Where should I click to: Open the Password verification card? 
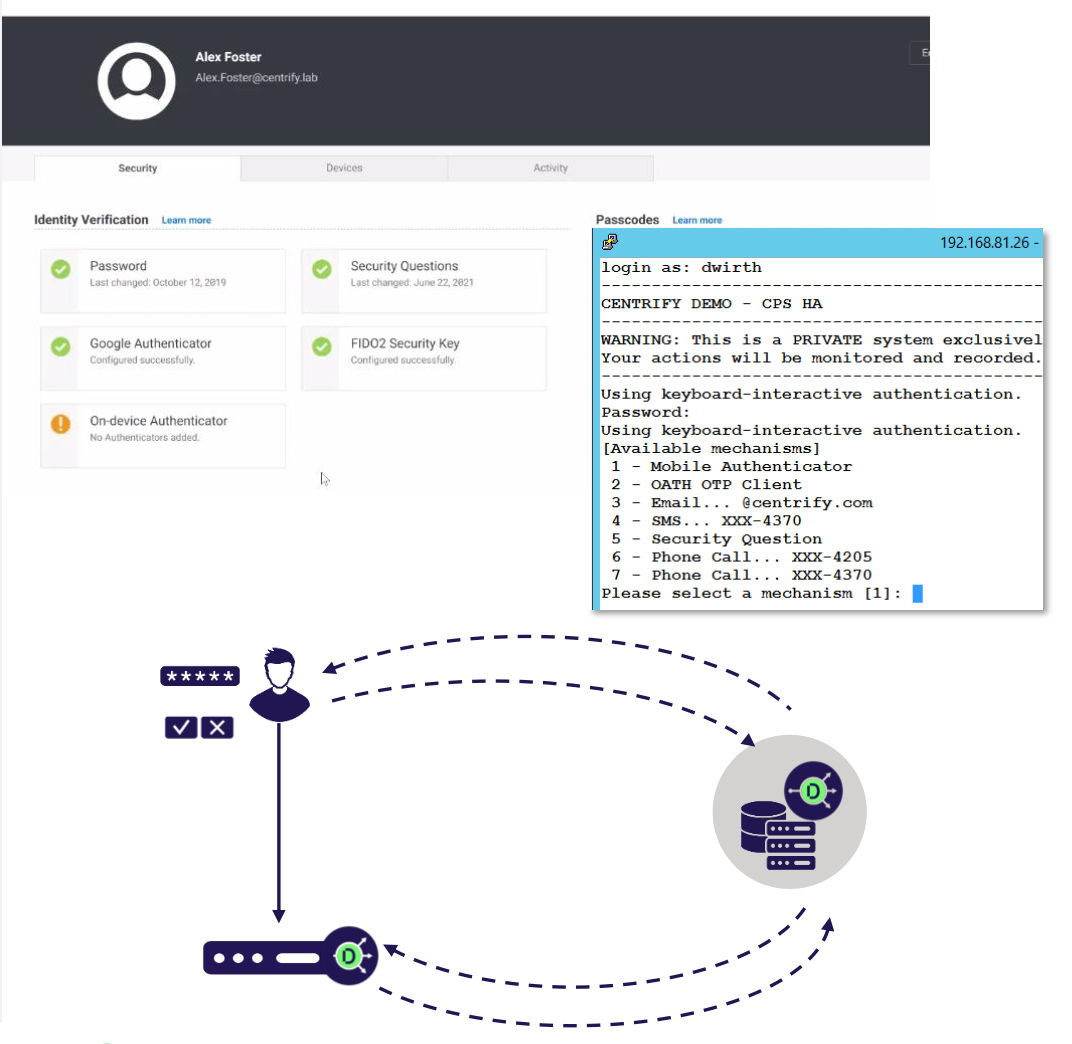coord(163,281)
